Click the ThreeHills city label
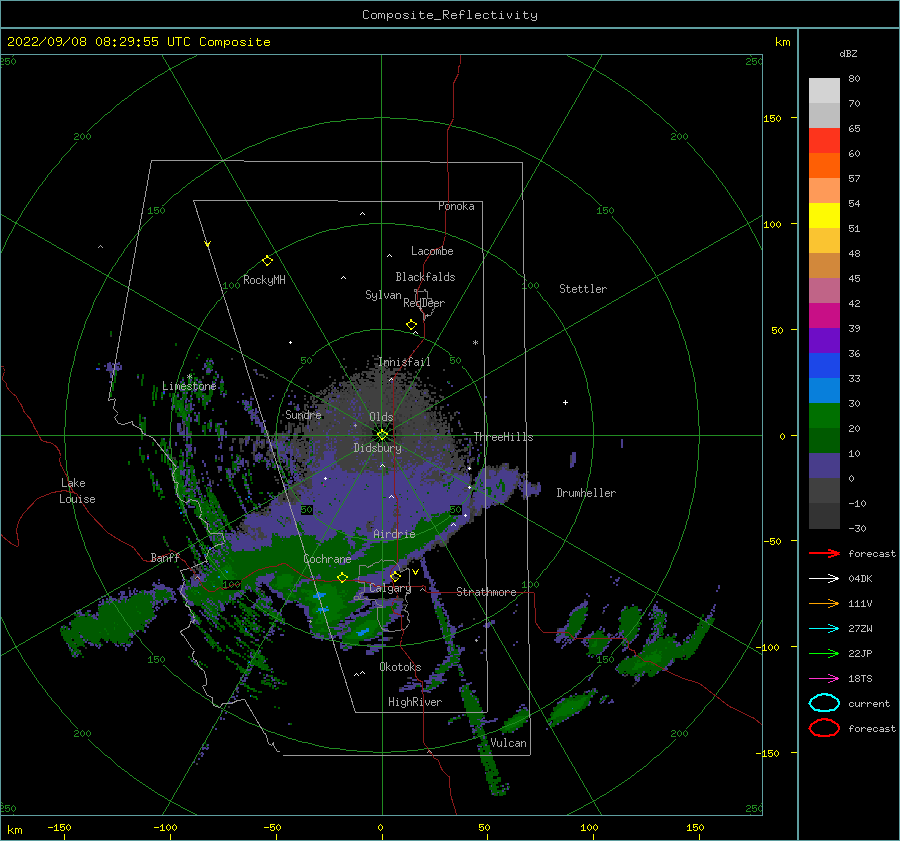Image resolution: width=900 pixels, height=841 pixels. pos(503,437)
